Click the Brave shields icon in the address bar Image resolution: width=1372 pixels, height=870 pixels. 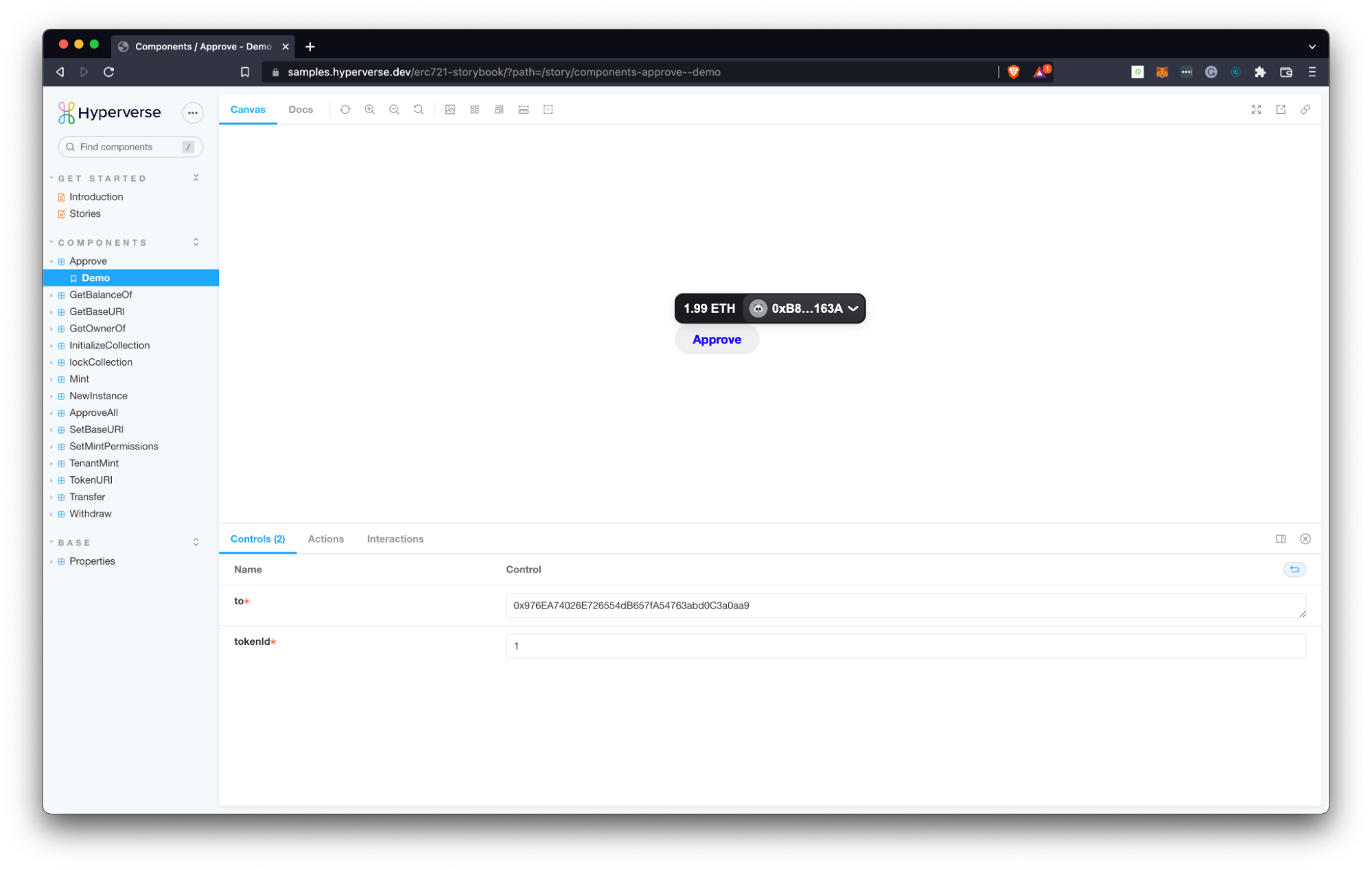tap(1014, 72)
